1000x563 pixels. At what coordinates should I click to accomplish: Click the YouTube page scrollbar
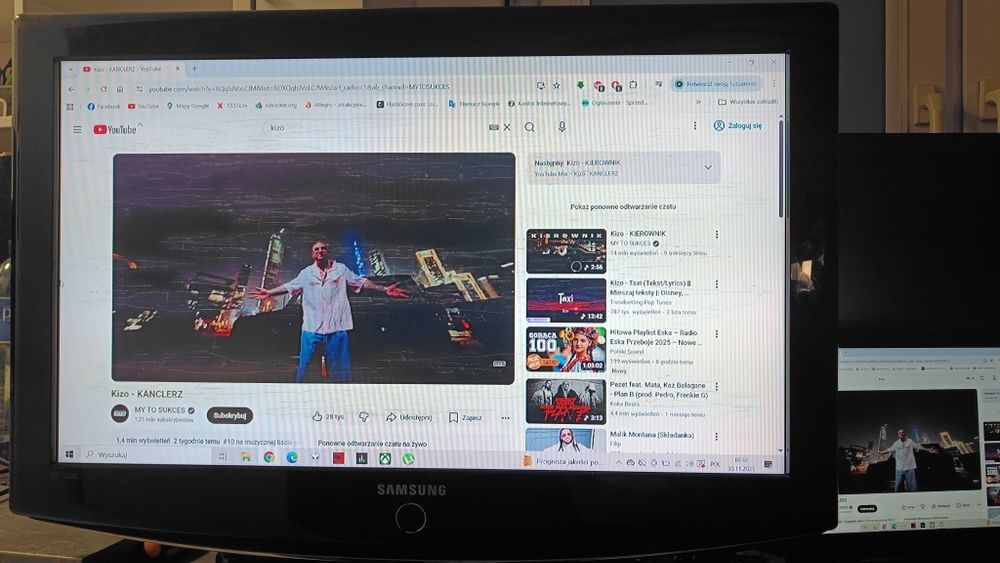tap(781, 167)
